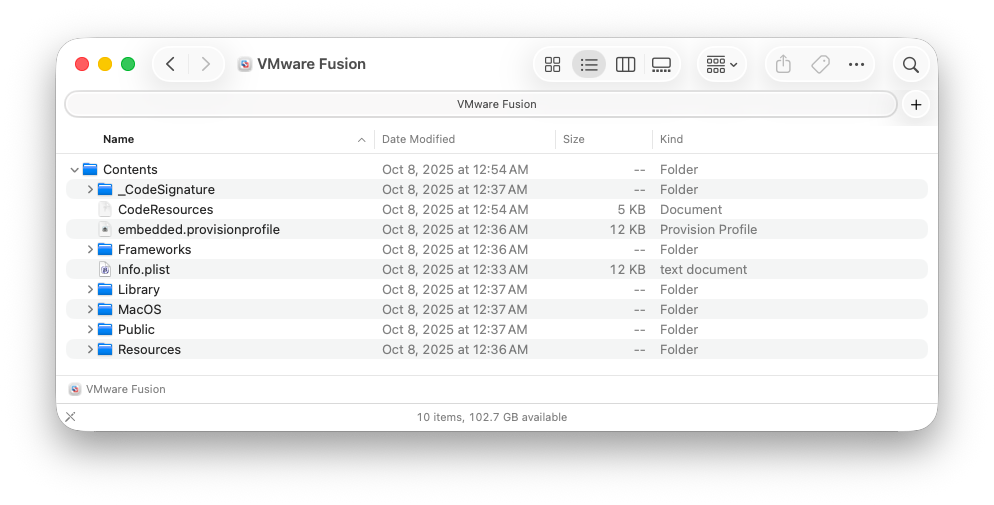Screen dimensions: 994x505
Task: Expand the Library folder
Action: [90, 290]
